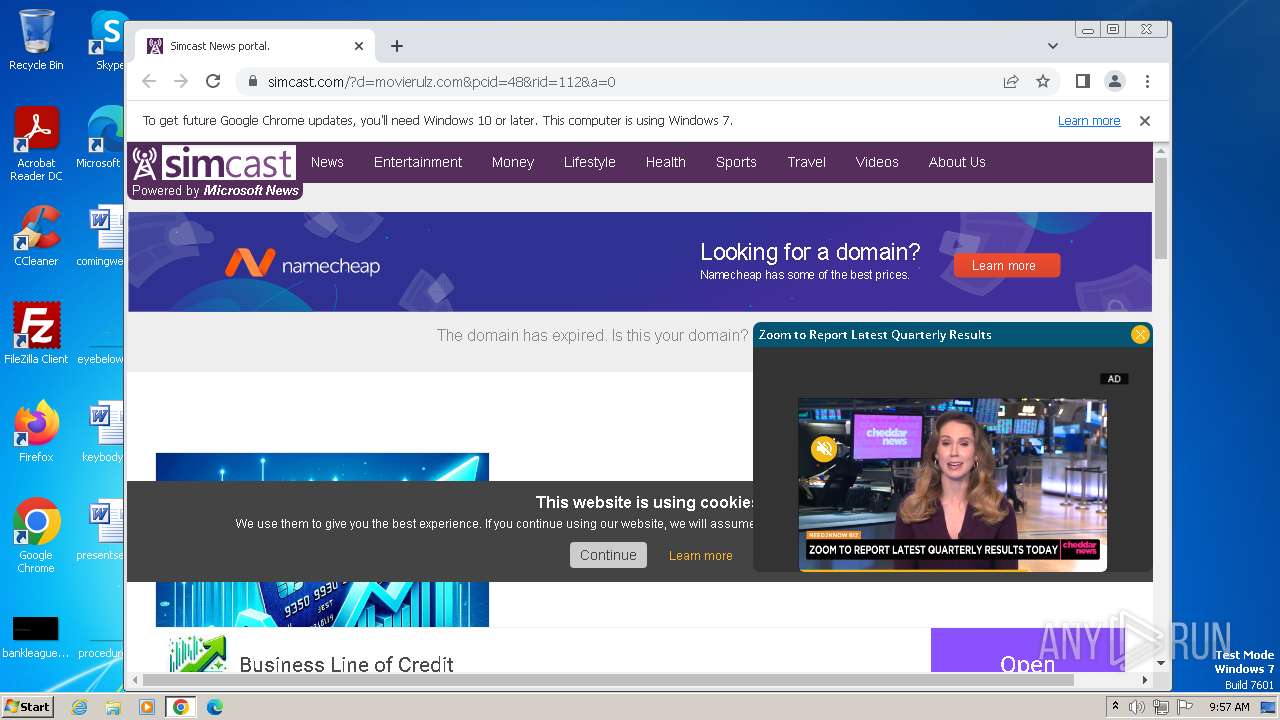Screen dimensions: 1280x720
Task: Open the CCleaner desktop icon
Action: coord(36,237)
